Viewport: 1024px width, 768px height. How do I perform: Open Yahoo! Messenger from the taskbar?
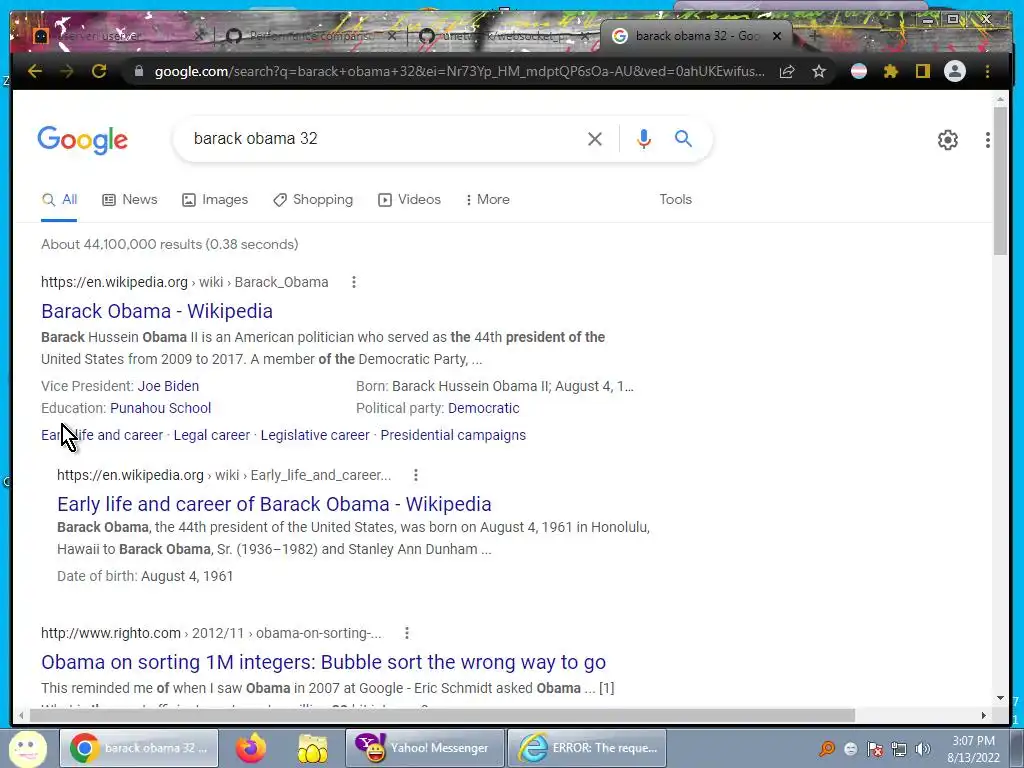[424, 748]
